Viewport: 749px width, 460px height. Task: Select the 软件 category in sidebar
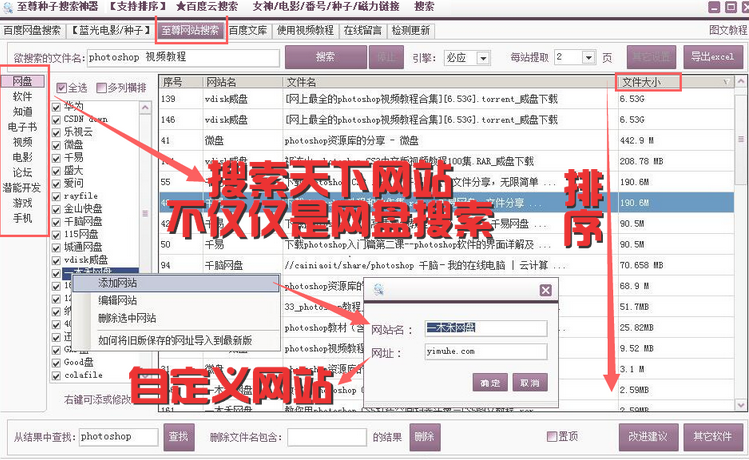click(x=22, y=96)
